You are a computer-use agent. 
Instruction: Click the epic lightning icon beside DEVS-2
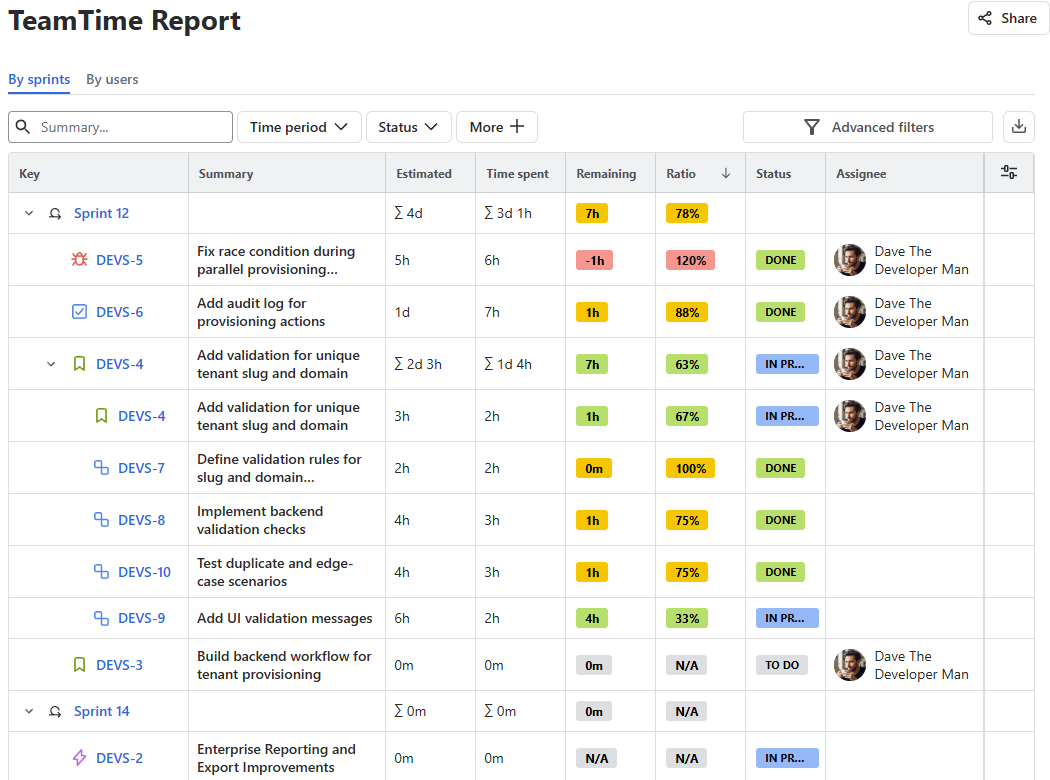tap(80, 758)
